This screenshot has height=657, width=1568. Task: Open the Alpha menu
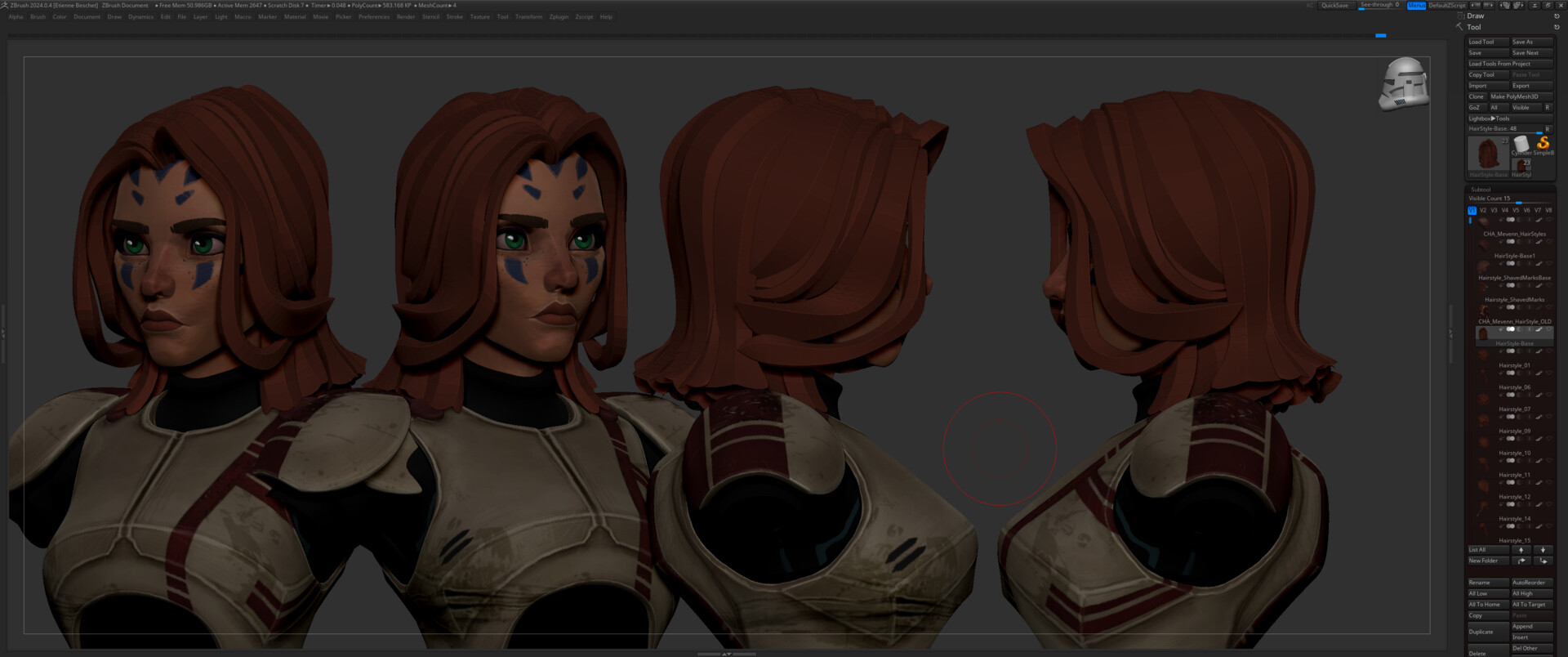[16, 16]
